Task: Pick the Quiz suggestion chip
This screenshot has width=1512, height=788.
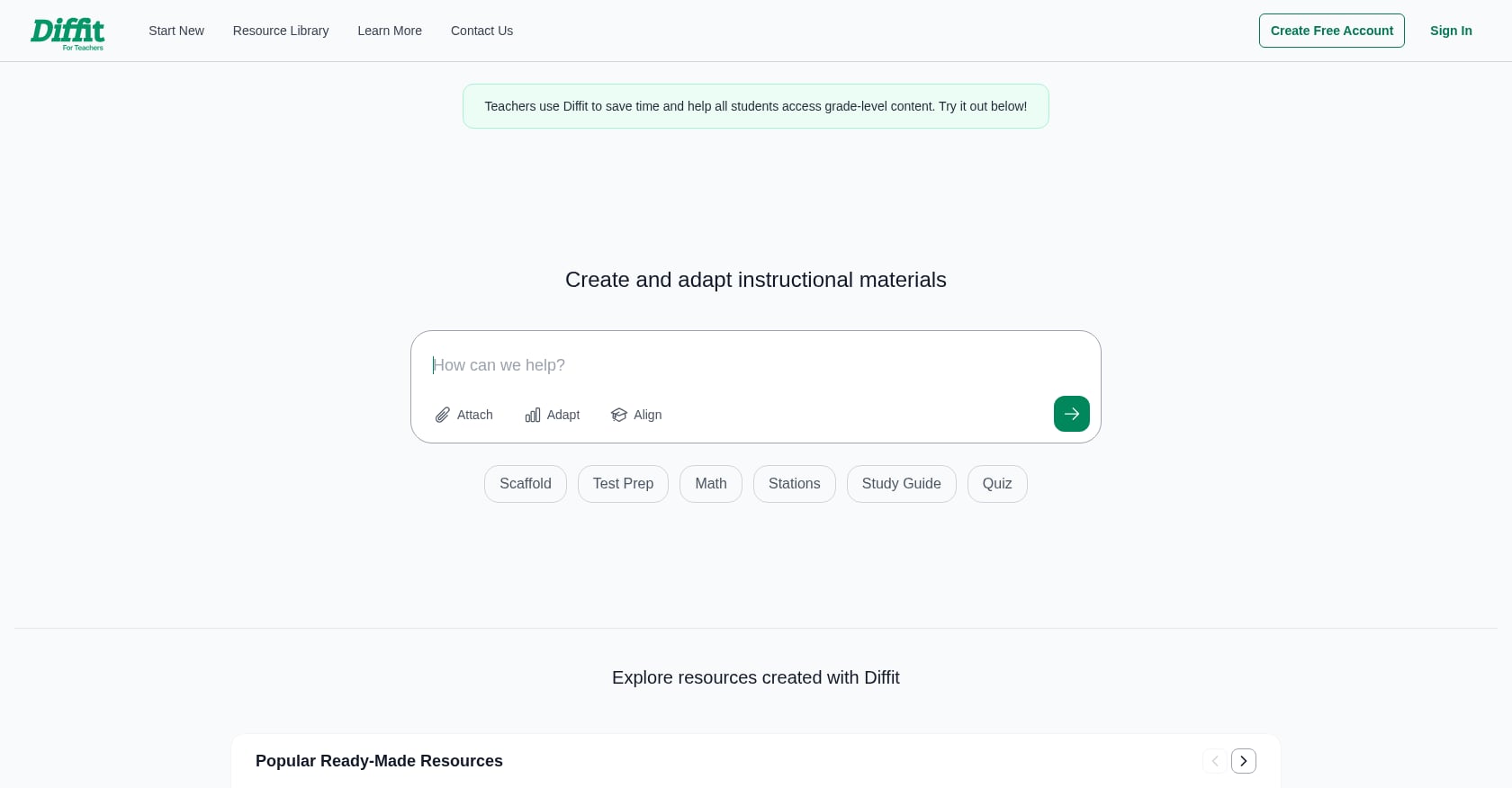Action: [x=997, y=484]
